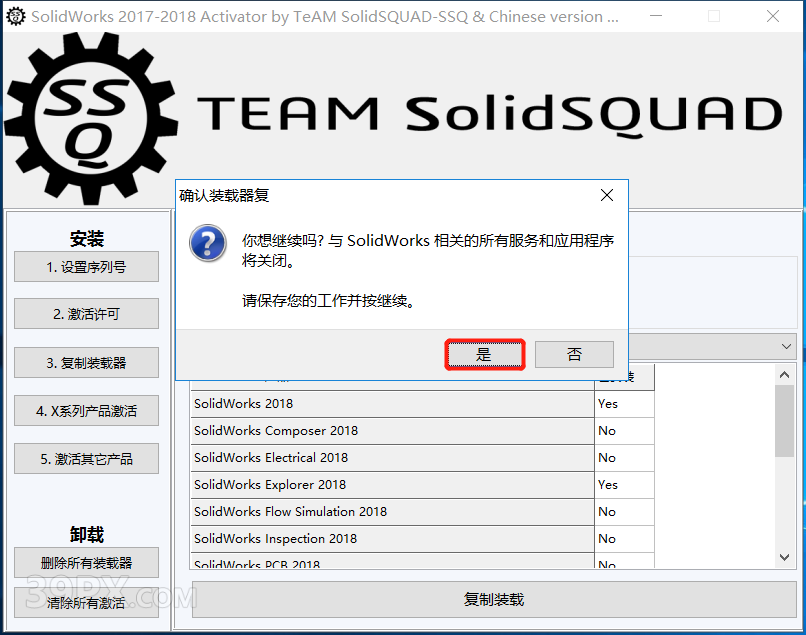Screen dimensions: 806x635
Task: Toggle No value for SolidWorks Composer 2018
Action: pos(607,431)
